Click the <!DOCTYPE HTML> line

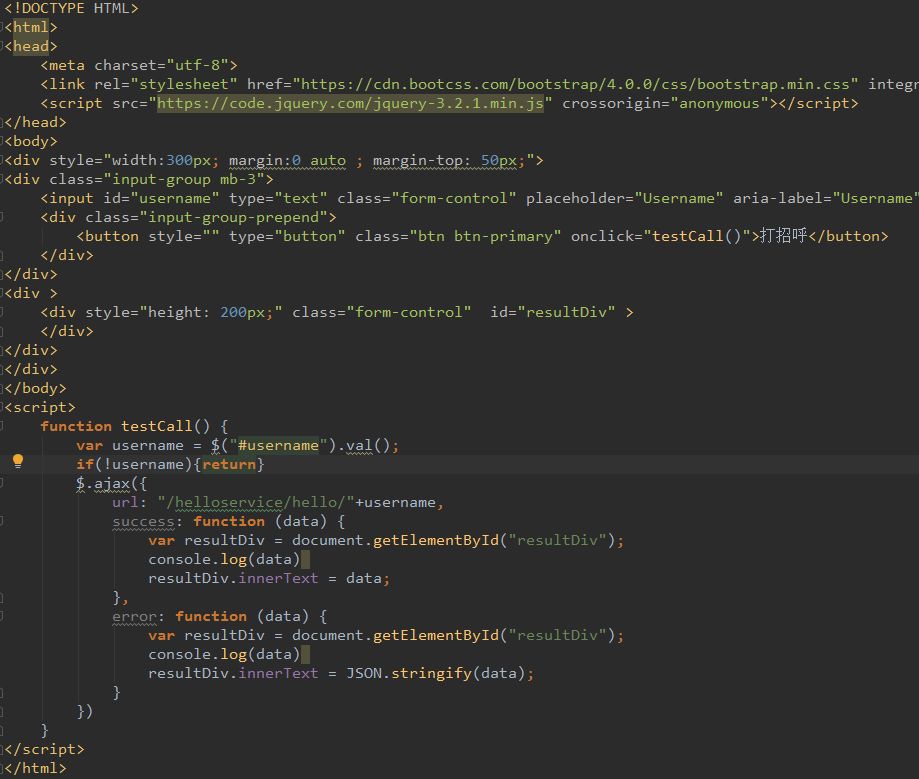tap(72, 8)
